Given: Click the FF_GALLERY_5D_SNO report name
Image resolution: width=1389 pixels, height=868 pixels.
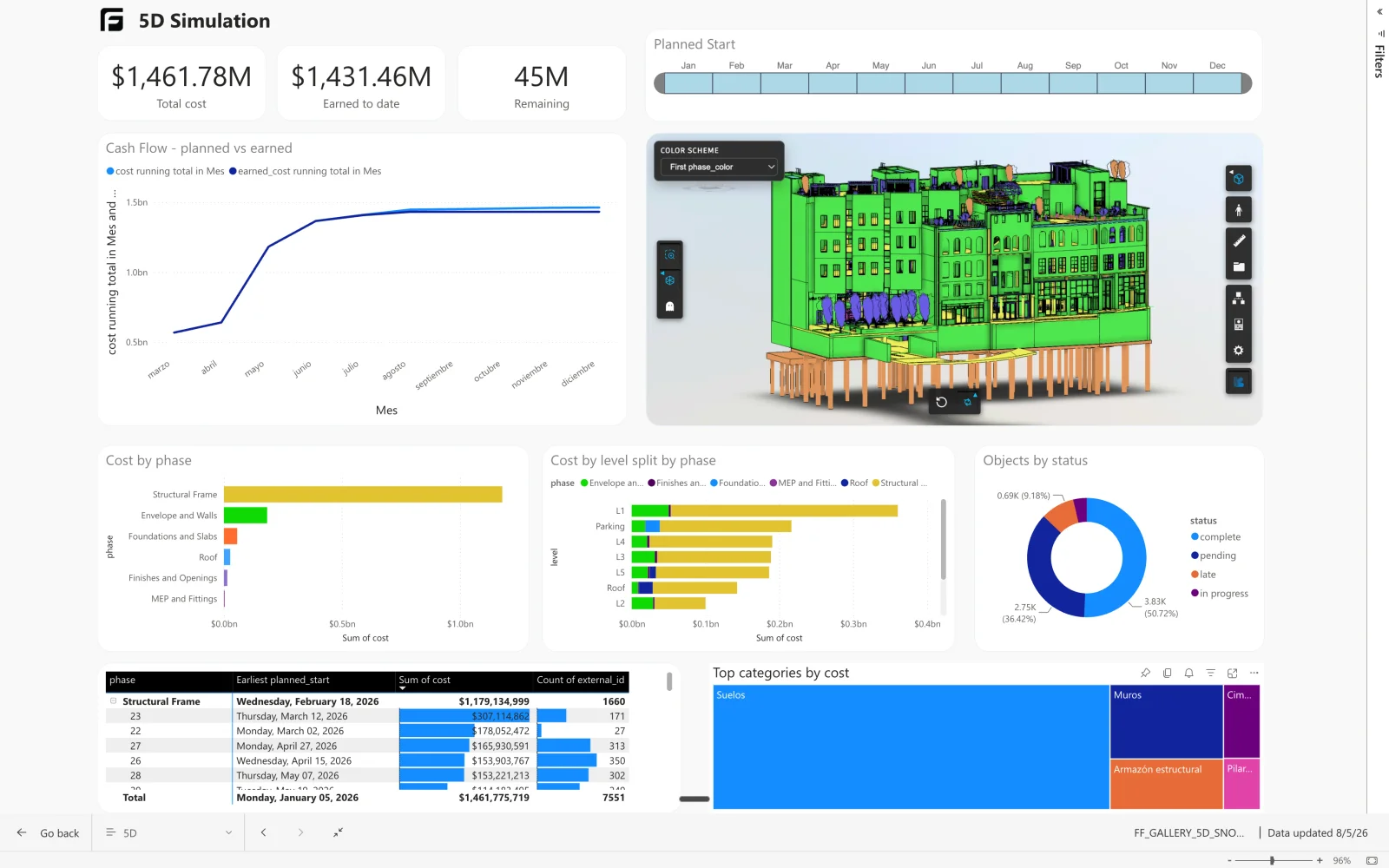Looking at the screenshot, I should (x=1188, y=832).
